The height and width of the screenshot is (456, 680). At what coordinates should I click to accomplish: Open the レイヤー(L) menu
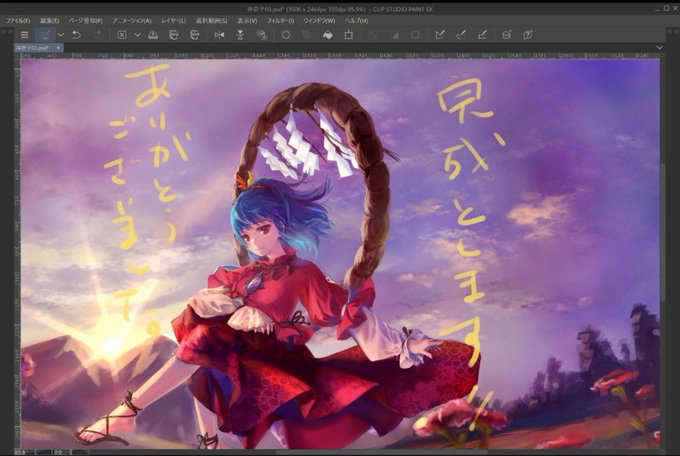click(x=173, y=21)
